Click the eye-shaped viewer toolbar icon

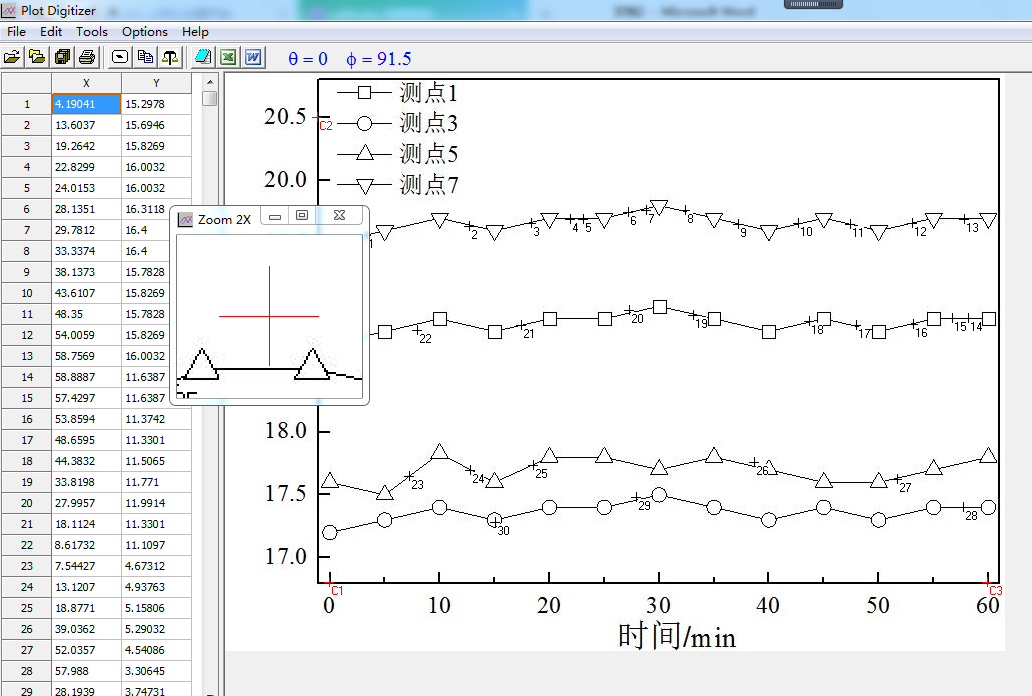pos(118,57)
